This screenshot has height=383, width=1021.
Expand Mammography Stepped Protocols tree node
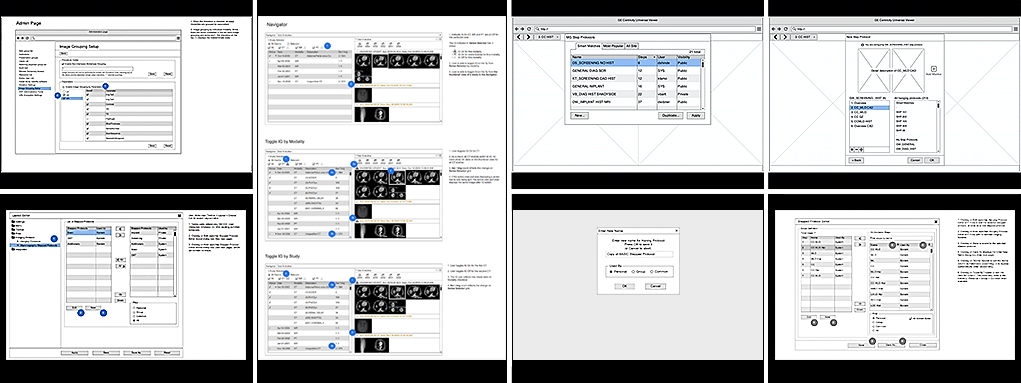point(18,245)
